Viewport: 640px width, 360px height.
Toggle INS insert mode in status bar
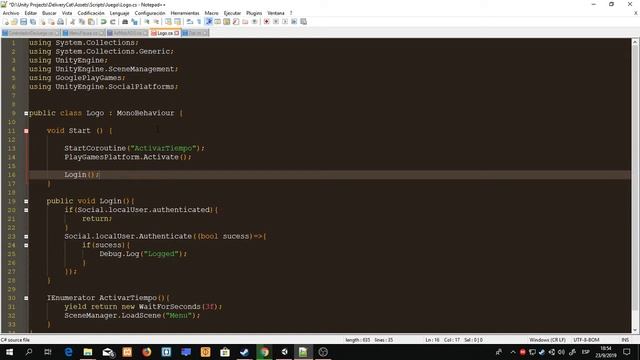pyautogui.click(x=625, y=340)
